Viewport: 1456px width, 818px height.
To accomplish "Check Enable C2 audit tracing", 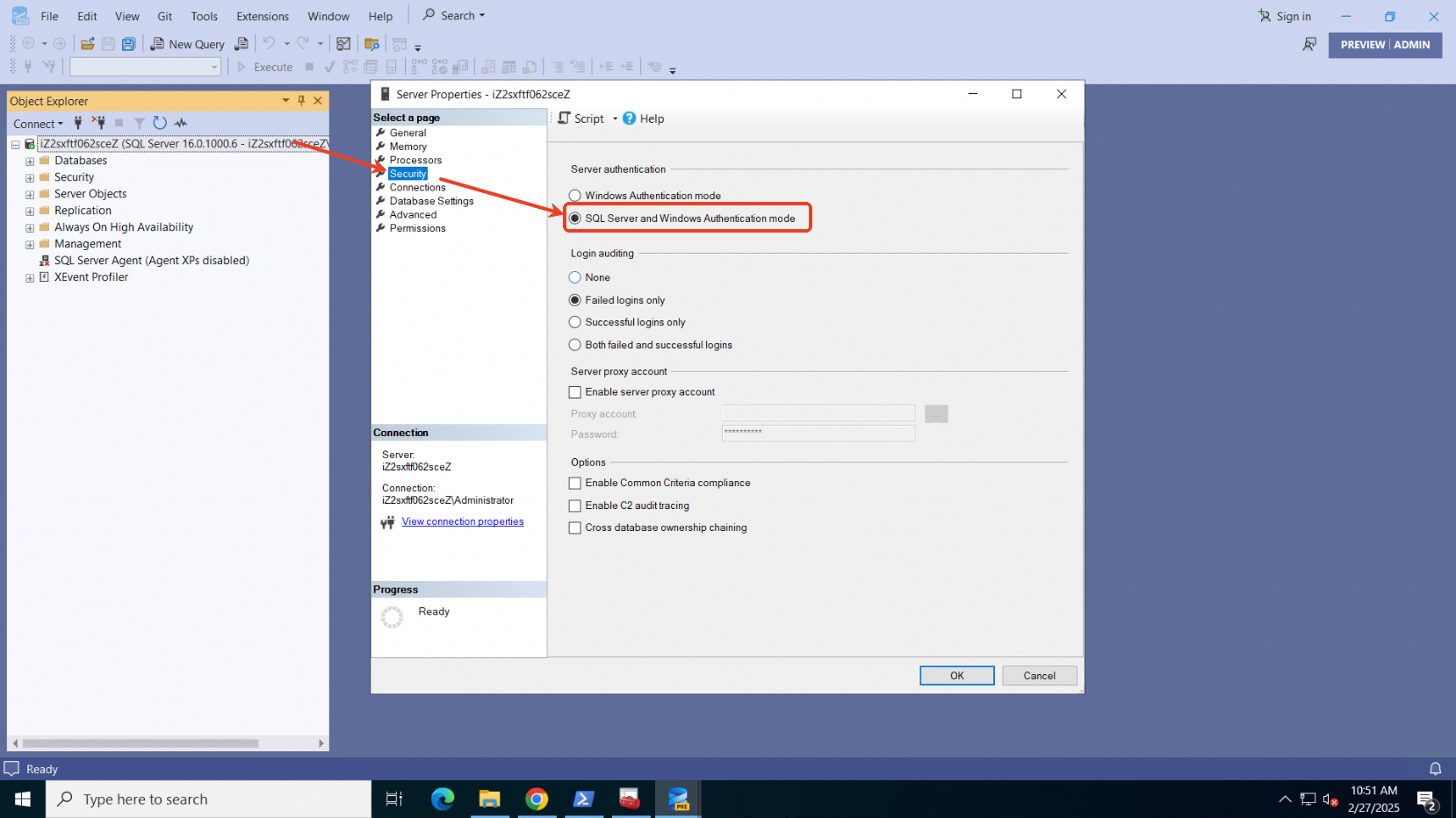I will (x=575, y=506).
